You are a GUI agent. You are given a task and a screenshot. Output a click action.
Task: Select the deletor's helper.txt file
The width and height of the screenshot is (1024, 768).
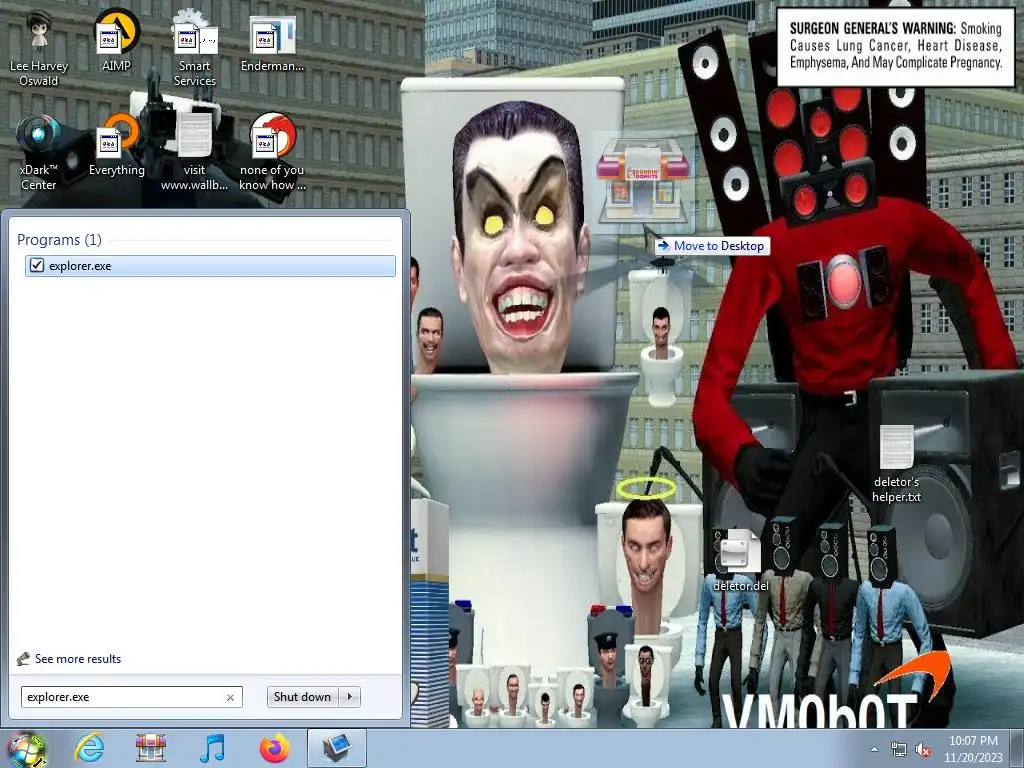click(x=897, y=464)
